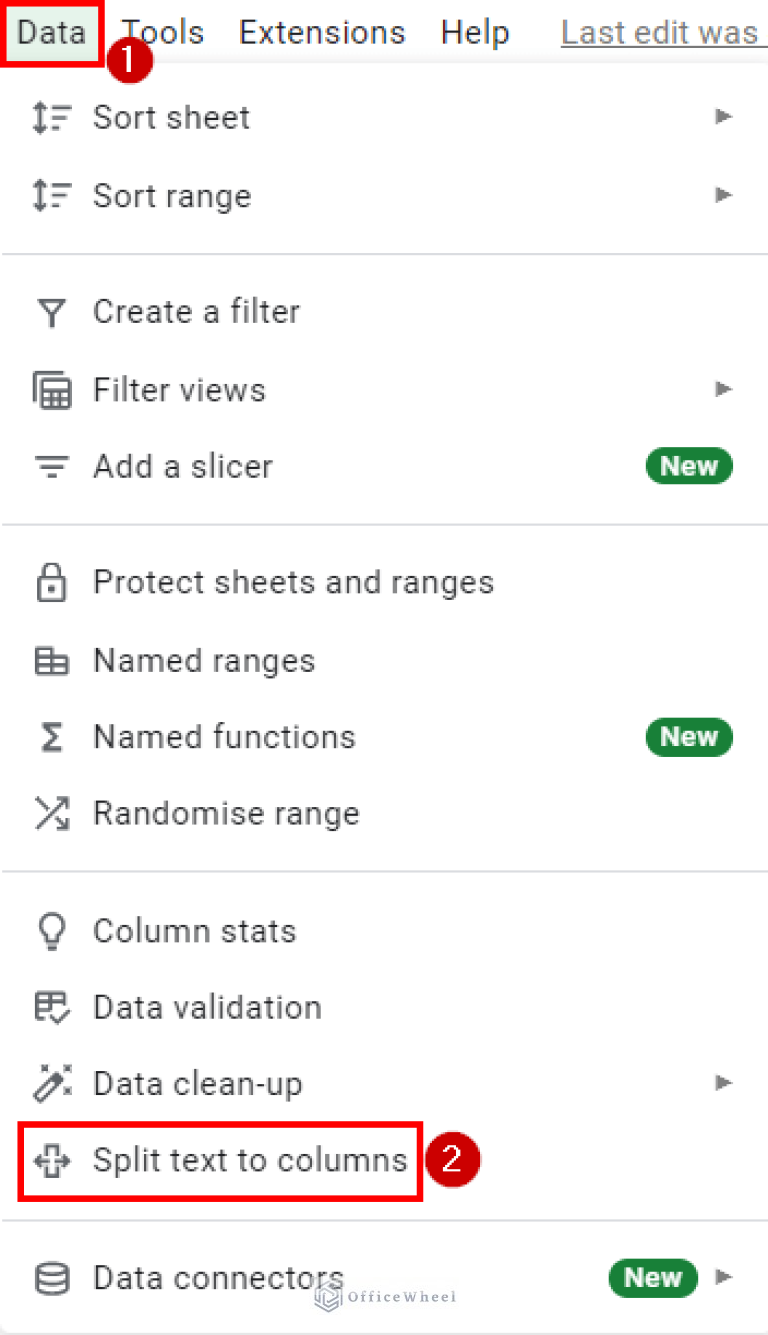Click the Named ranges table icon
The height and width of the screenshot is (1335, 768).
[x=51, y=661]
